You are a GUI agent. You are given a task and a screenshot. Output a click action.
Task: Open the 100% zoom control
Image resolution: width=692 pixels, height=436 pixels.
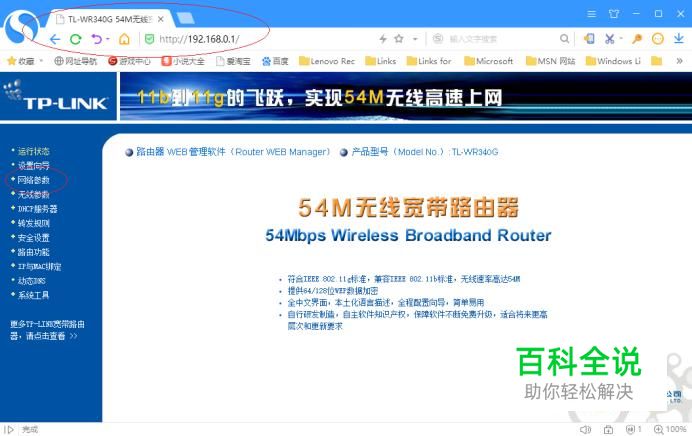coord(670,429)
